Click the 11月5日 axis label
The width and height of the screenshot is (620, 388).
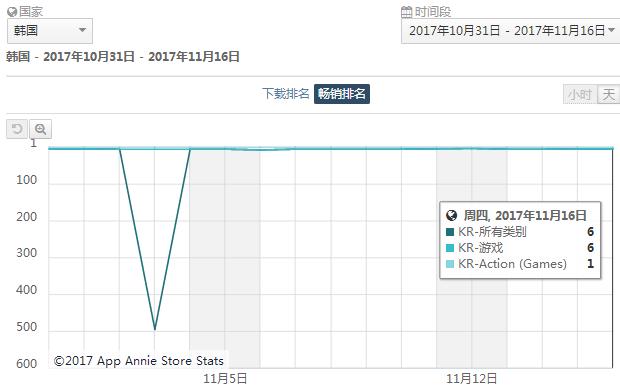[225, 379]
